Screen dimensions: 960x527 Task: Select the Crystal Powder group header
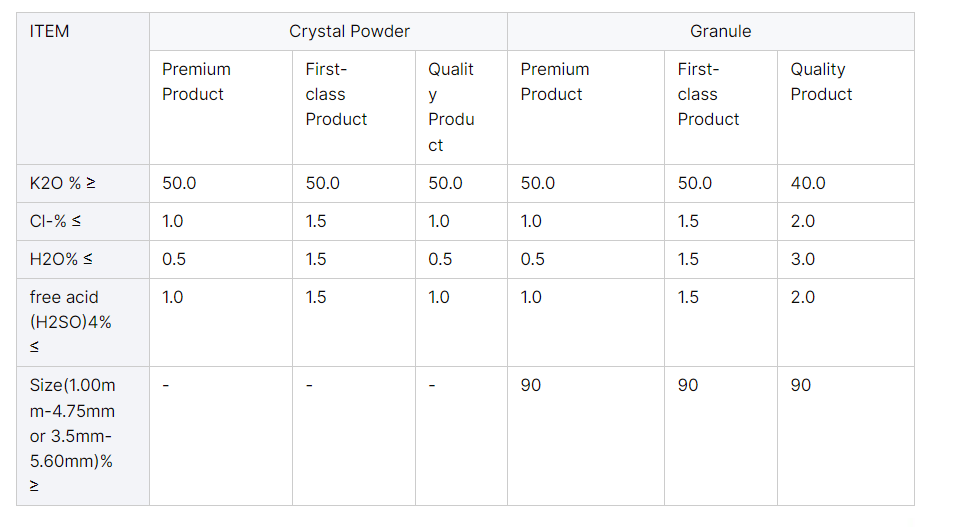pos(349,31)
